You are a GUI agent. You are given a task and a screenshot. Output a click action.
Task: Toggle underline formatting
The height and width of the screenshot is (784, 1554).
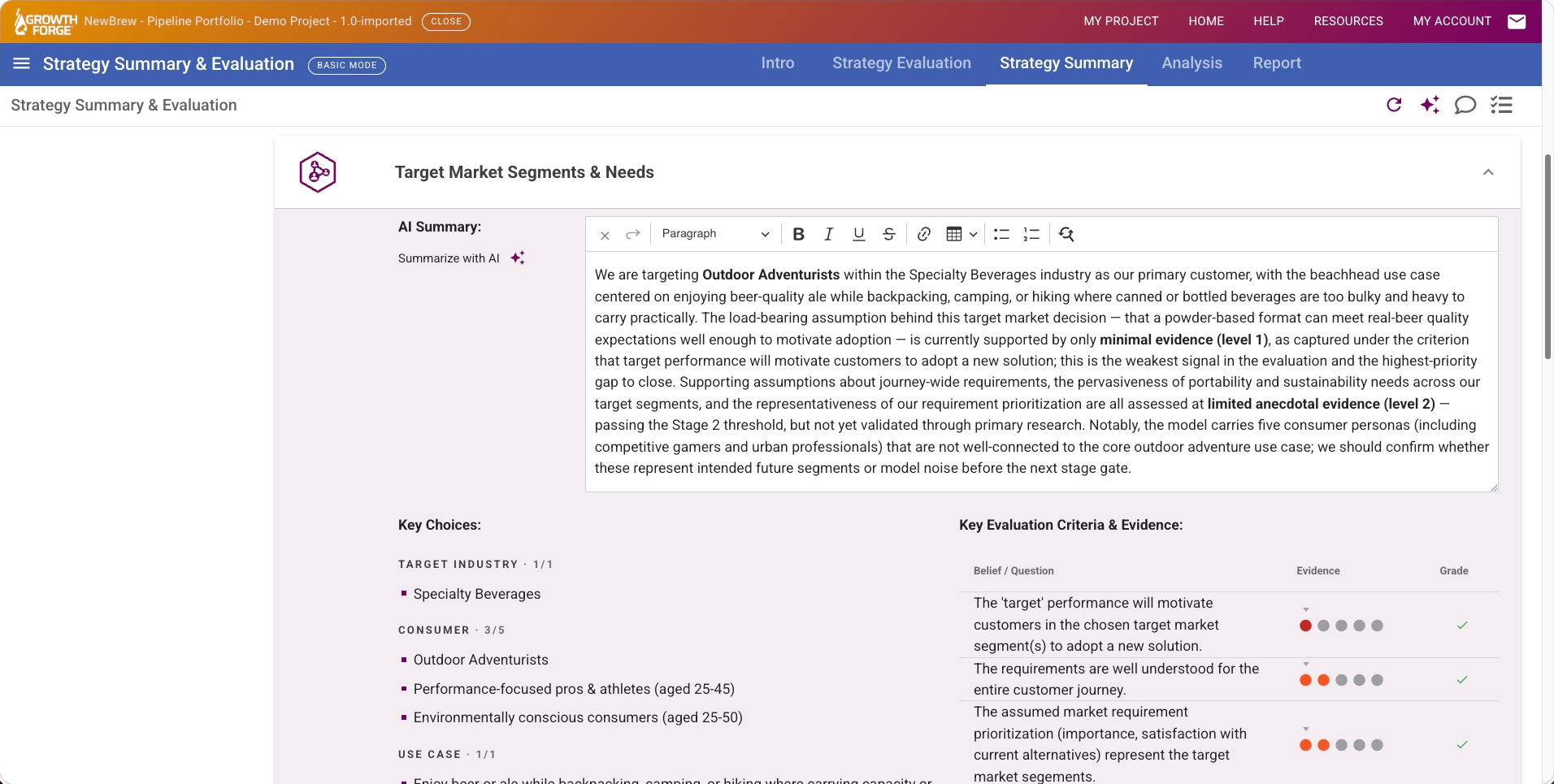(x=858, y=234)
